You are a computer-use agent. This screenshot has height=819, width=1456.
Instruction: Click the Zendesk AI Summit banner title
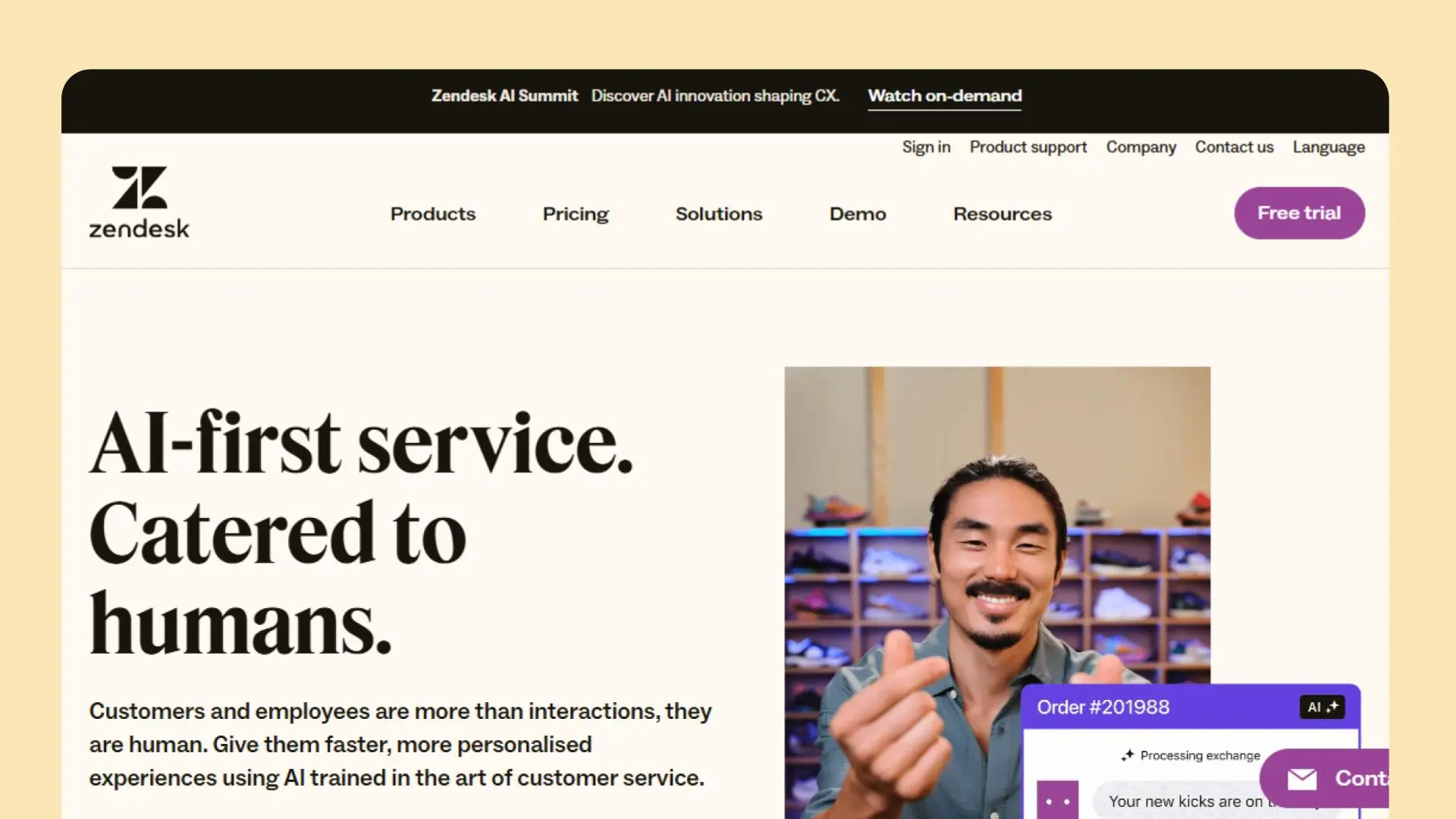coord(504,96)
